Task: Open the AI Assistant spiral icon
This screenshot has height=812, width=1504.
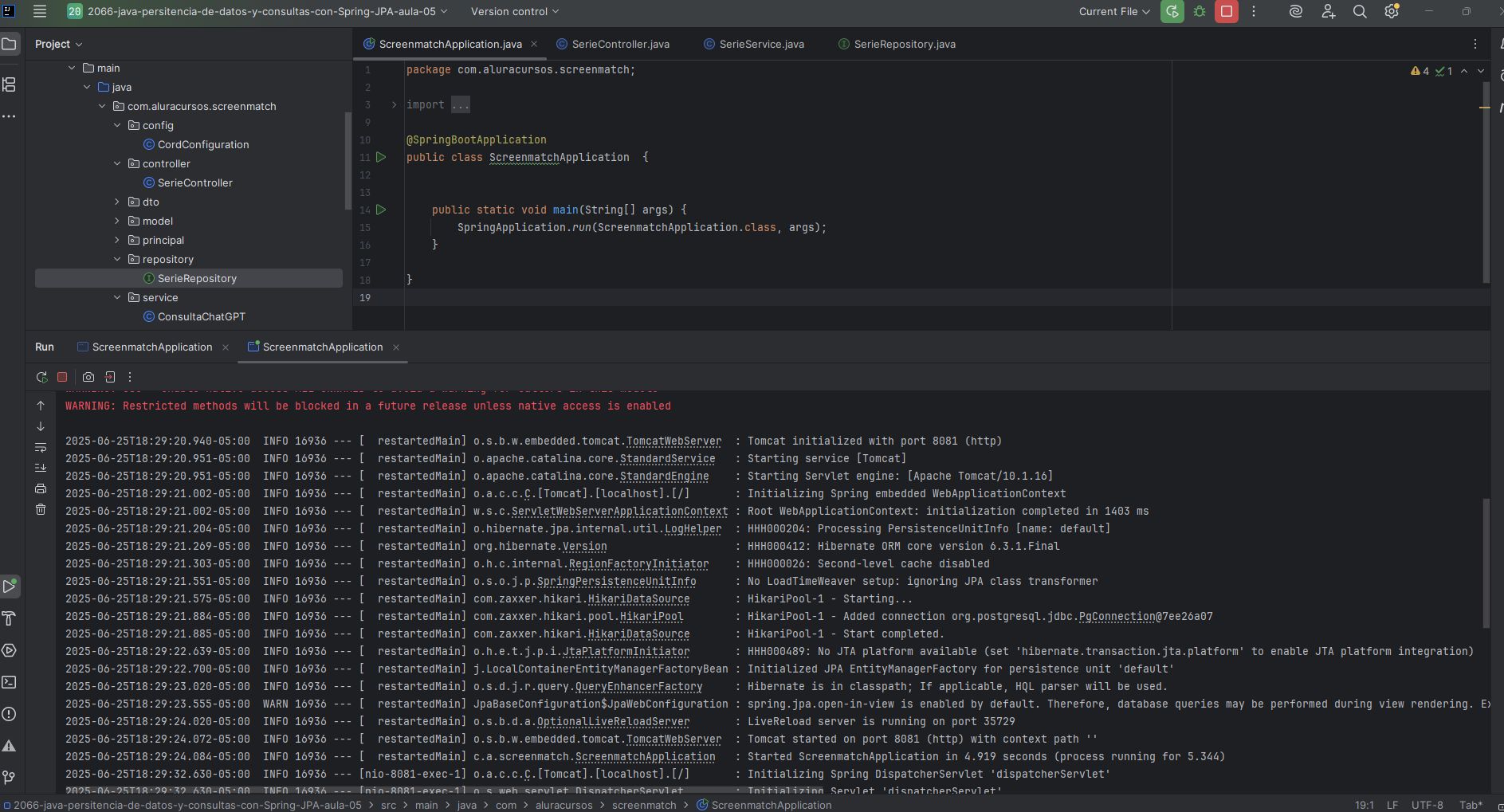Action: click(x=1296, y=11)
